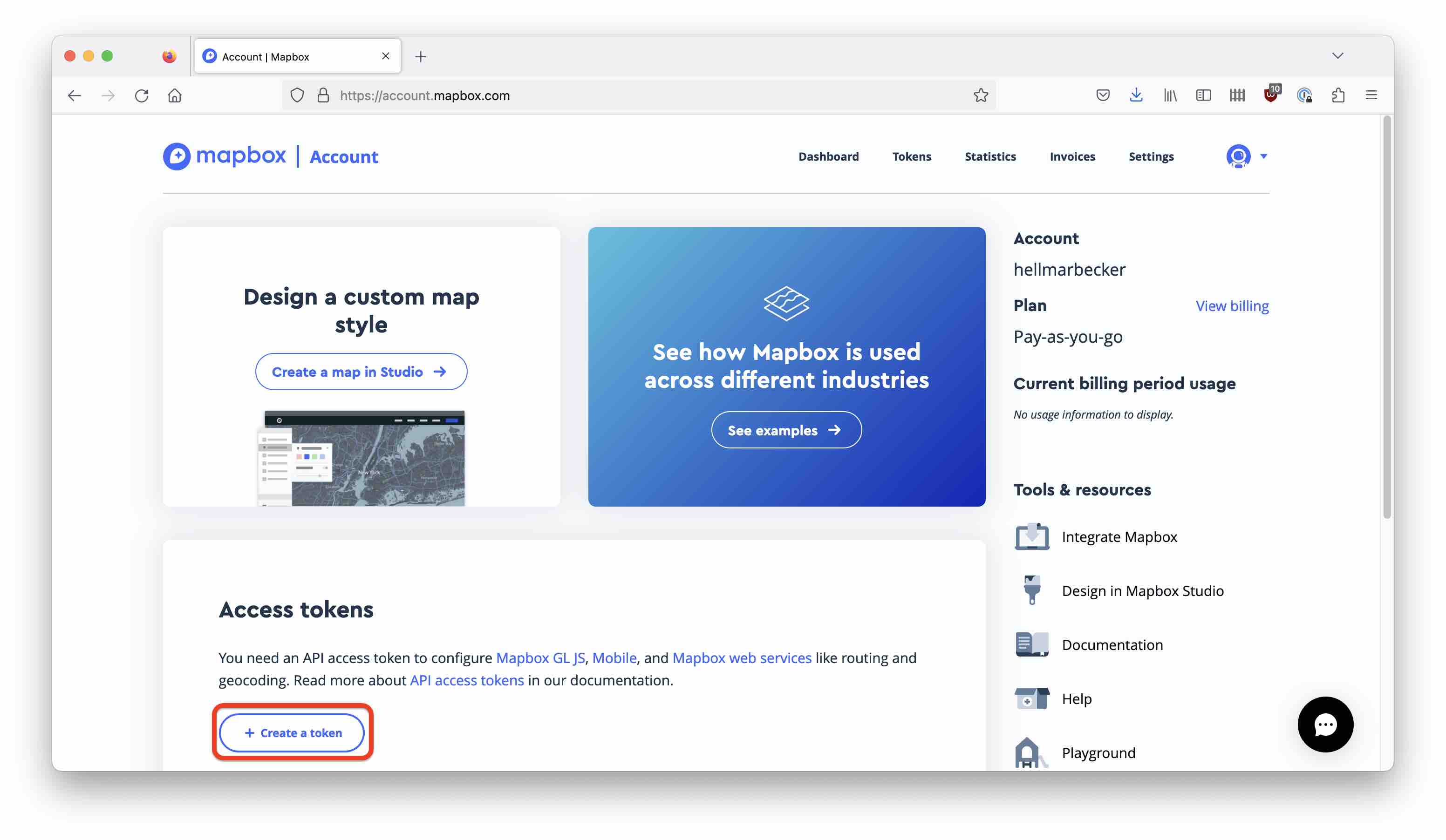Open the View billing link
1446x840 pixels.
(x=1232, y=305)
